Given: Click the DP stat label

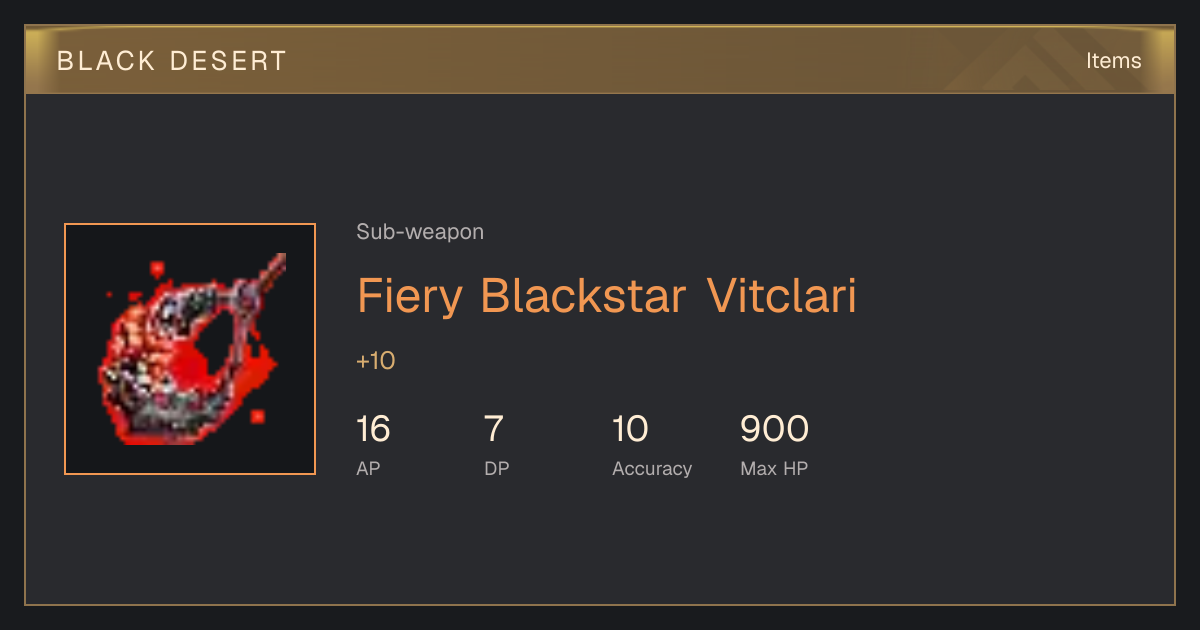Looking at the screenshot, I should pos(497,468).
